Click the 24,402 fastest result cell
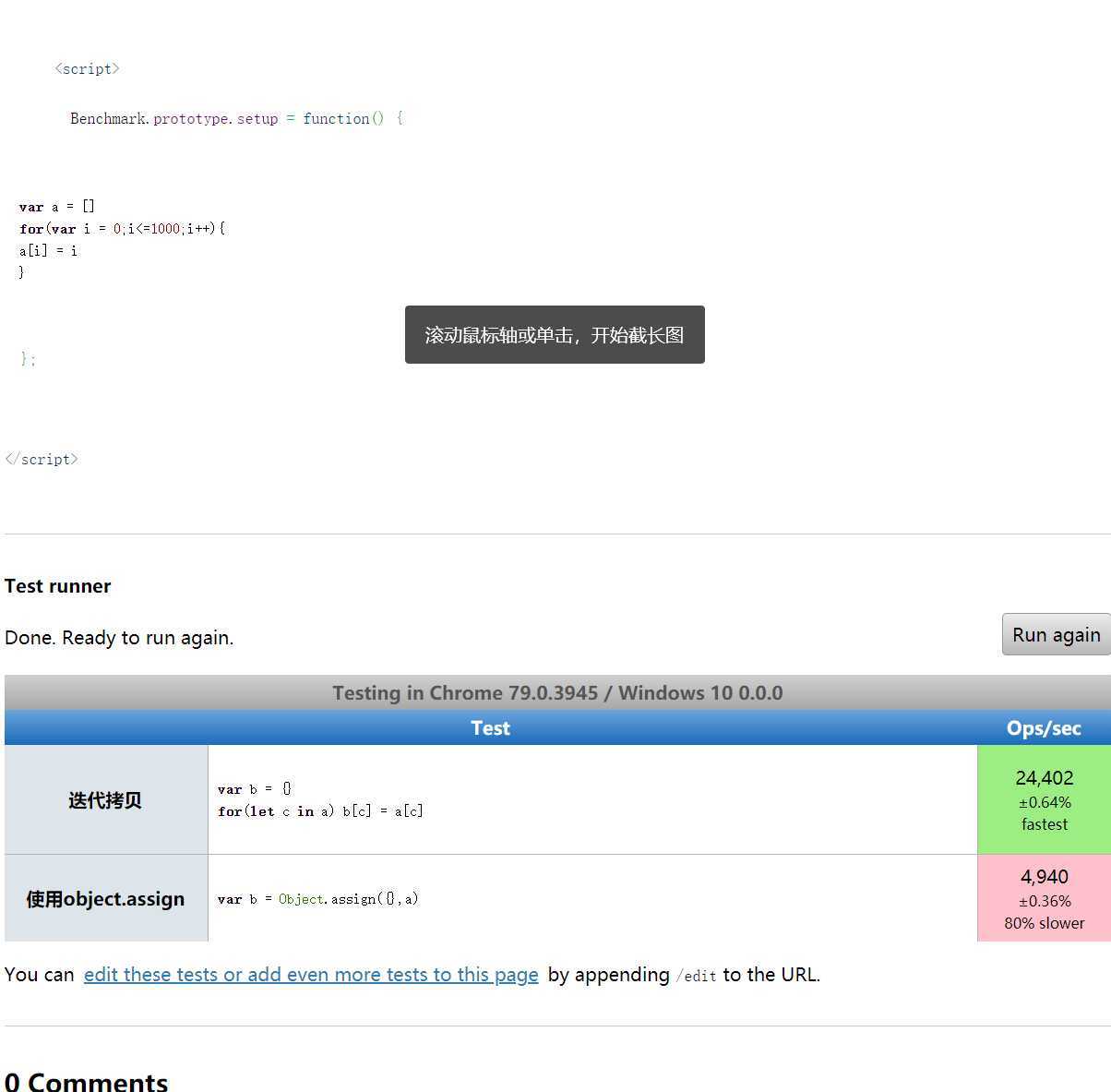1111x1092 pixels. (x=1044, y=799)
